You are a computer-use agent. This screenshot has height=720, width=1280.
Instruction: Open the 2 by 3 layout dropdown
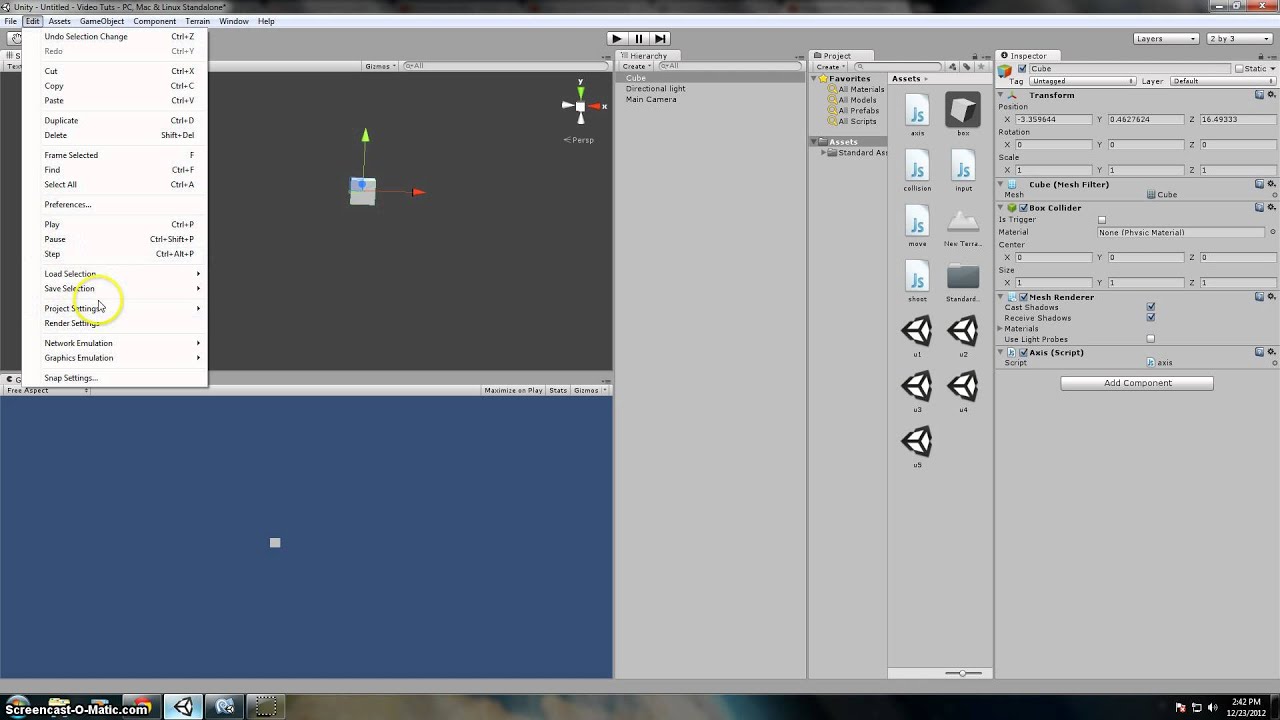1240,39
